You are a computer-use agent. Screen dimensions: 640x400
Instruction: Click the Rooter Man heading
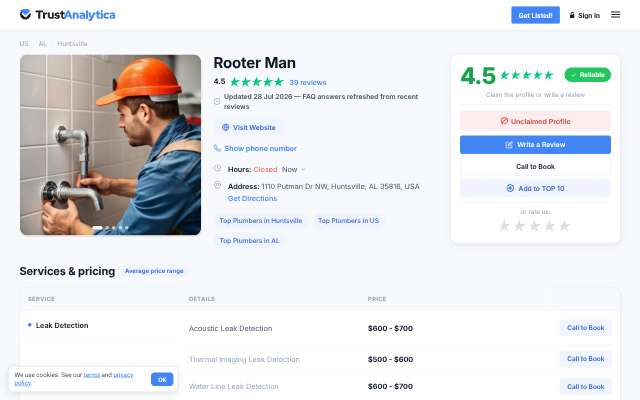click(254, 63)
